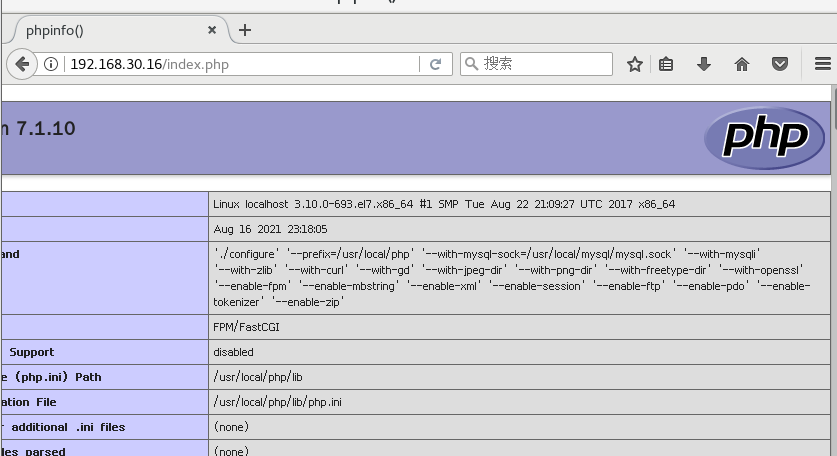Click the 'ation File' label cell
This screenshot has height=456, width=837.
point(105,402)
